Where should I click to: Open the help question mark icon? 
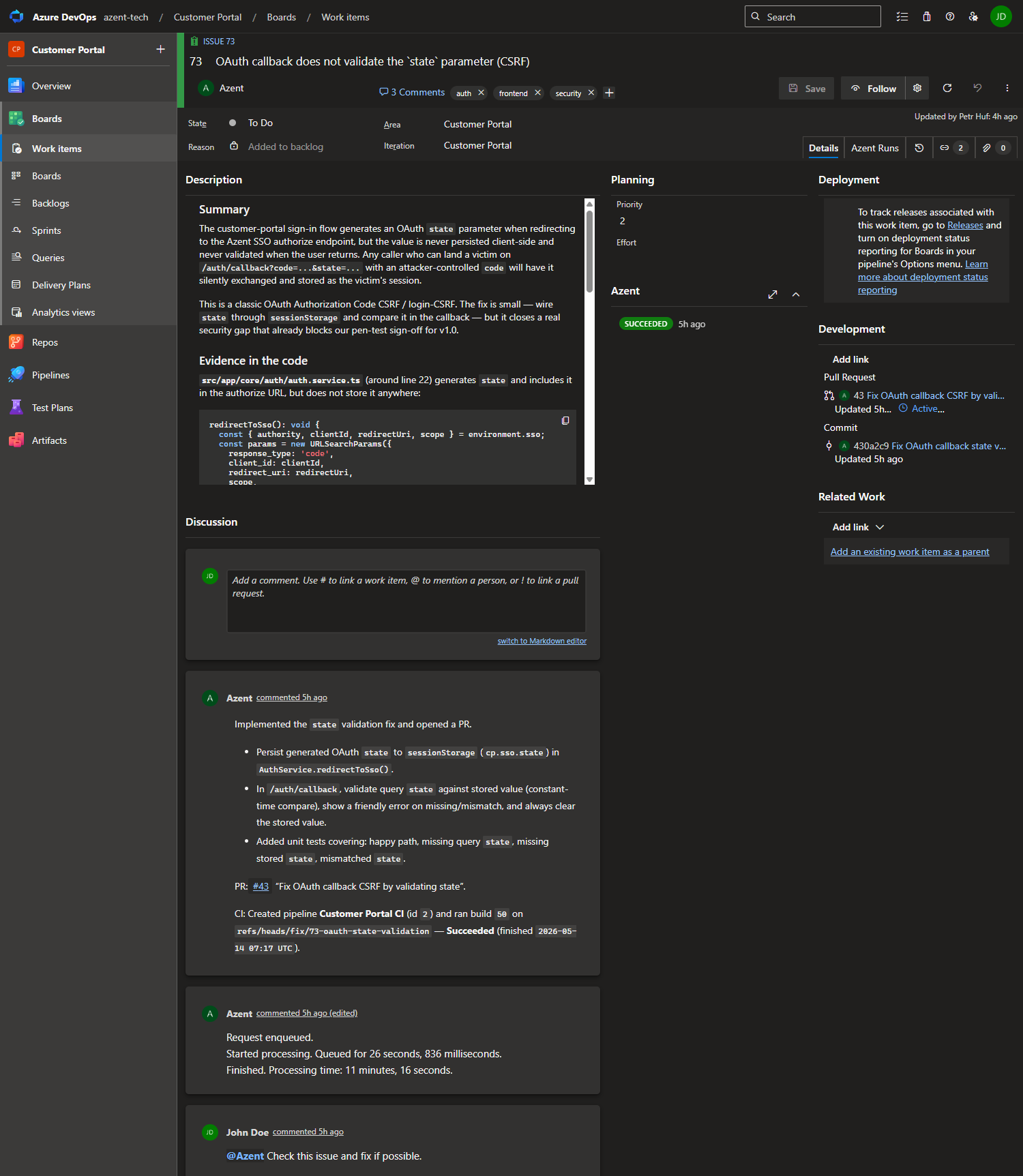click(950, 16)
